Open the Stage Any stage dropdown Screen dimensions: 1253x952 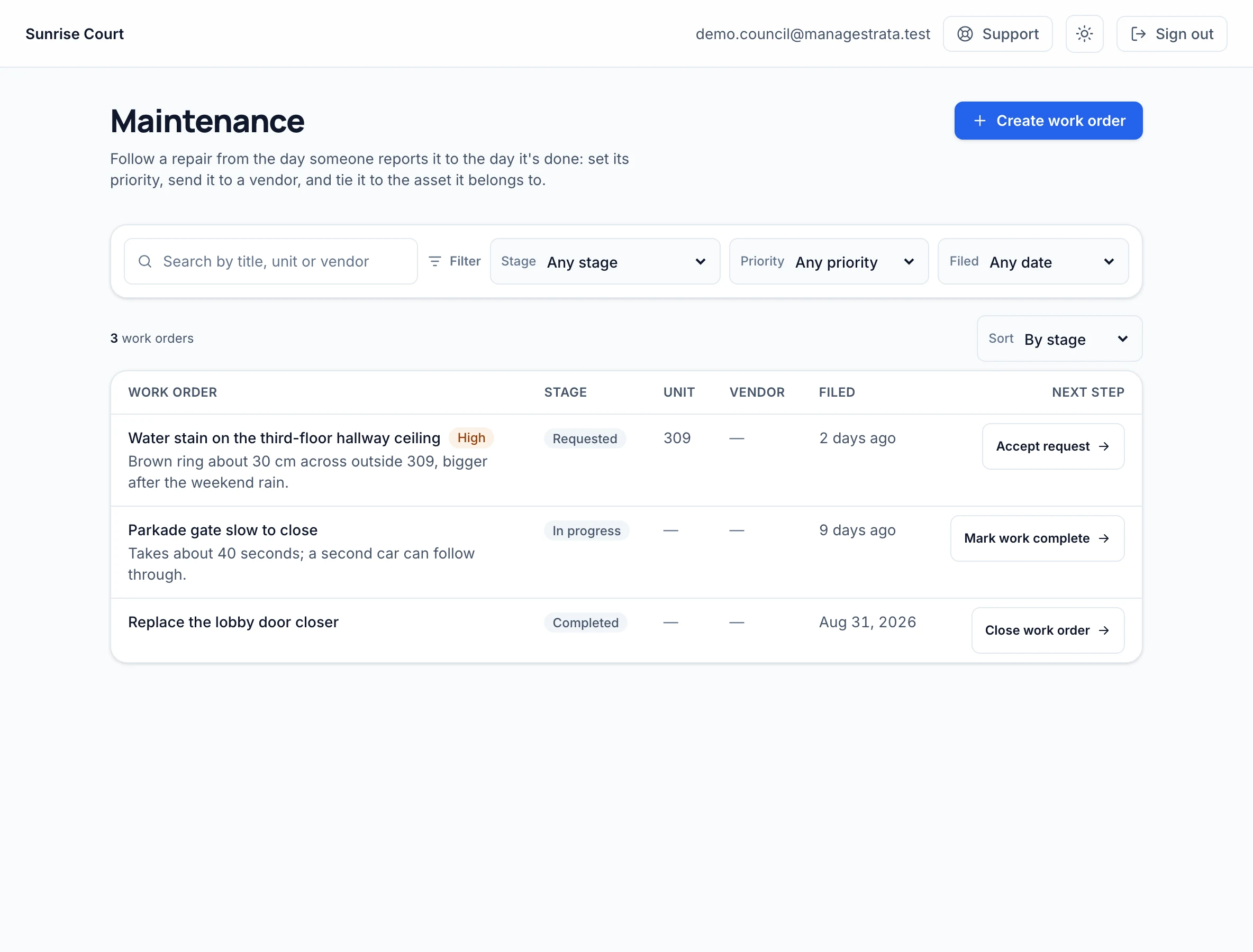tap(605, 261)
